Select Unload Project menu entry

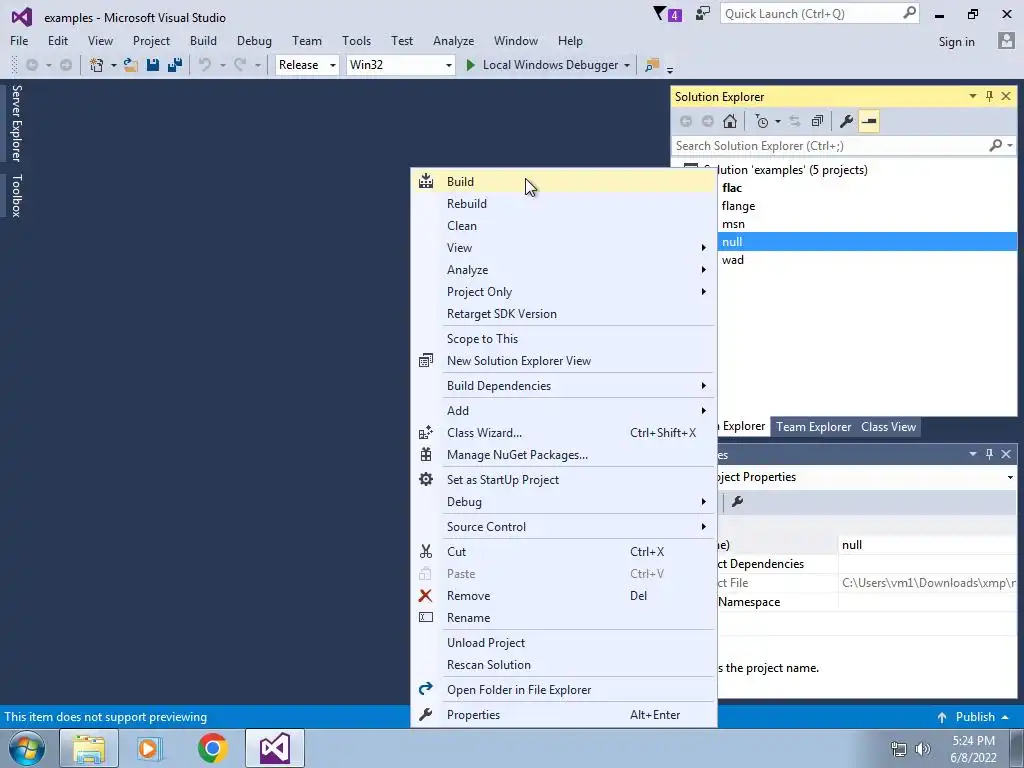pyautogui.click(x=486, y=643)
